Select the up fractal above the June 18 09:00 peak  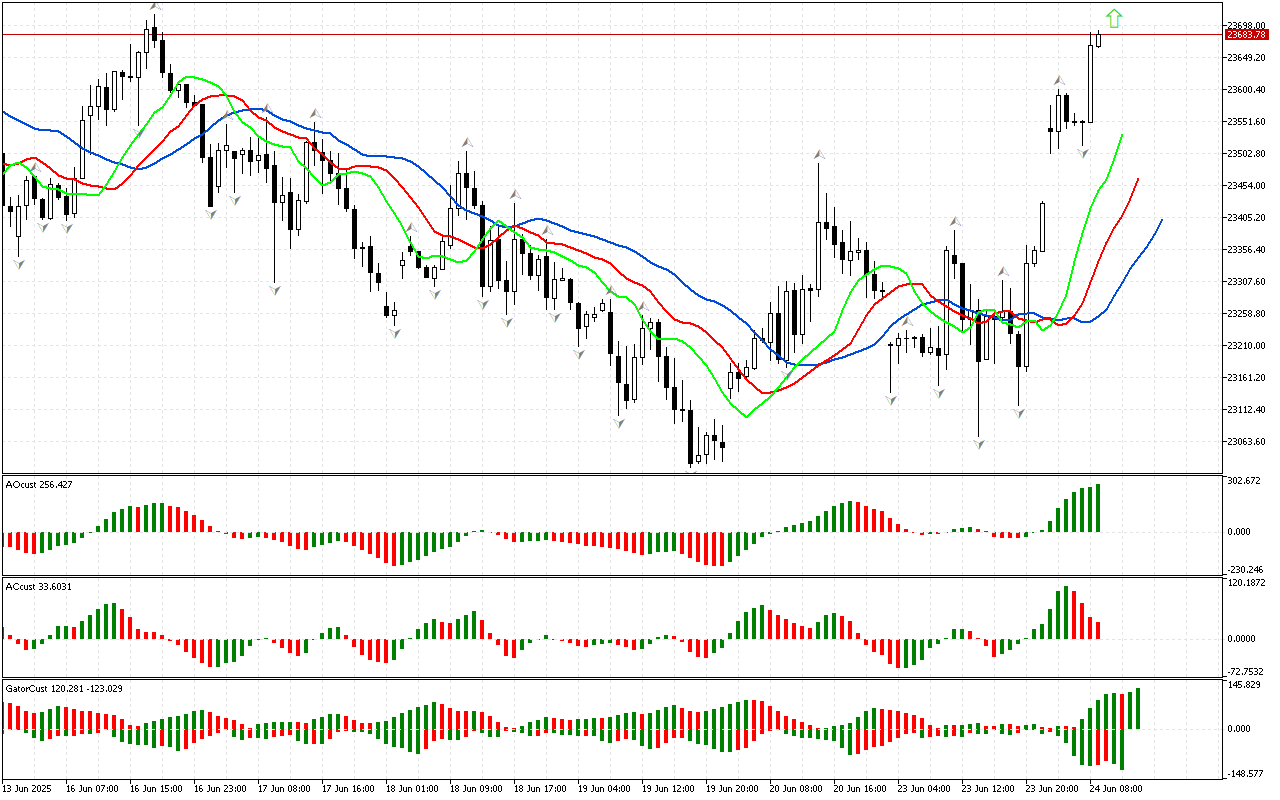pos(466,144)
